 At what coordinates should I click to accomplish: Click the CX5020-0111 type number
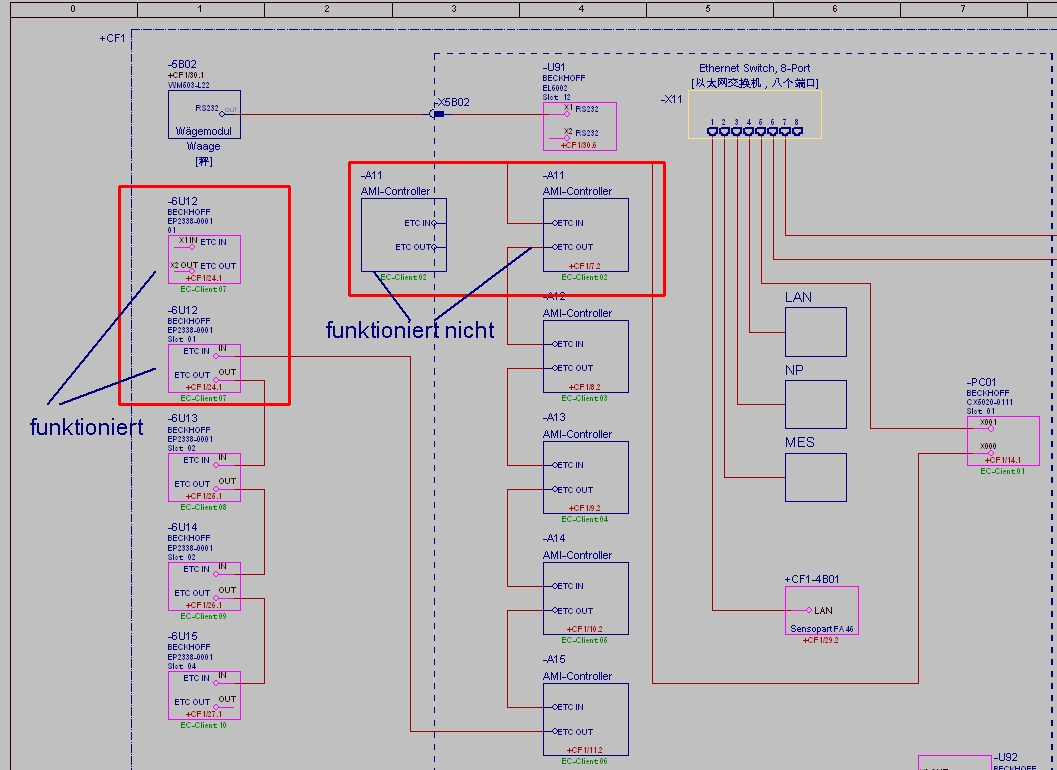point(990,403)
